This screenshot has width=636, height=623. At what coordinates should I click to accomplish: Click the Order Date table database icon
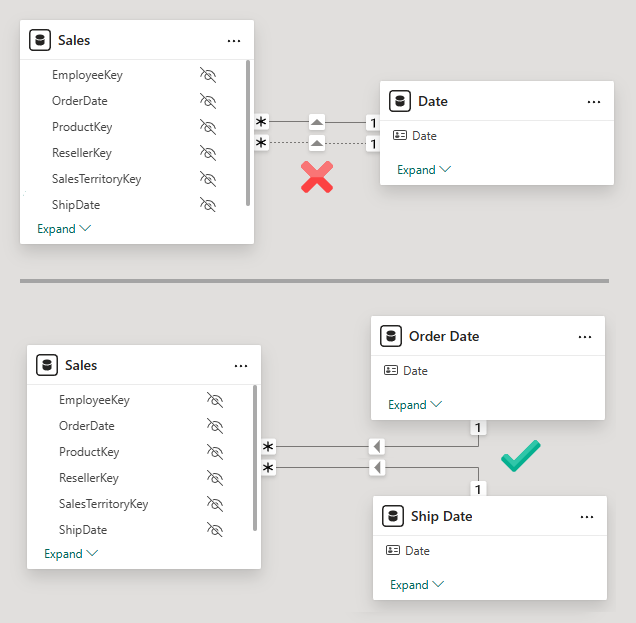pyautogui.click(x=391, y=336)
